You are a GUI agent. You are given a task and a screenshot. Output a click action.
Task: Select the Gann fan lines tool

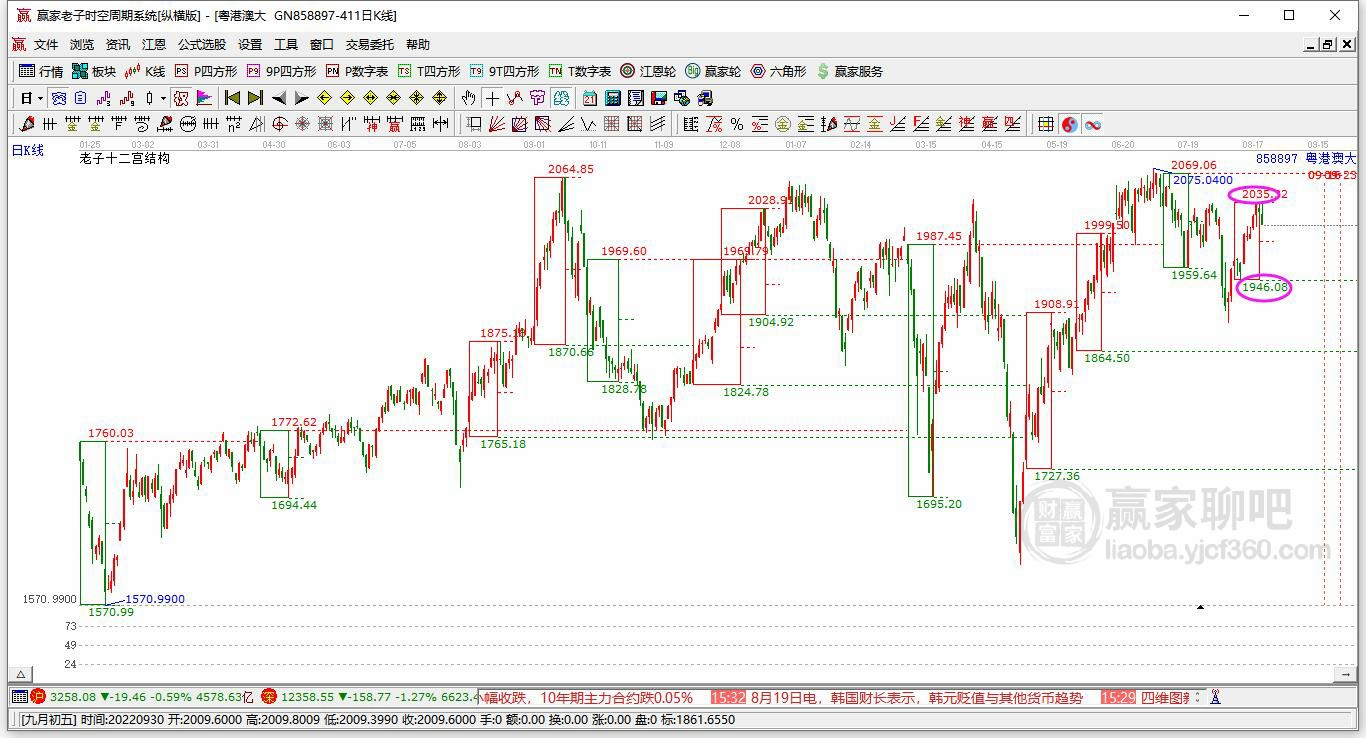click(496, 124)
